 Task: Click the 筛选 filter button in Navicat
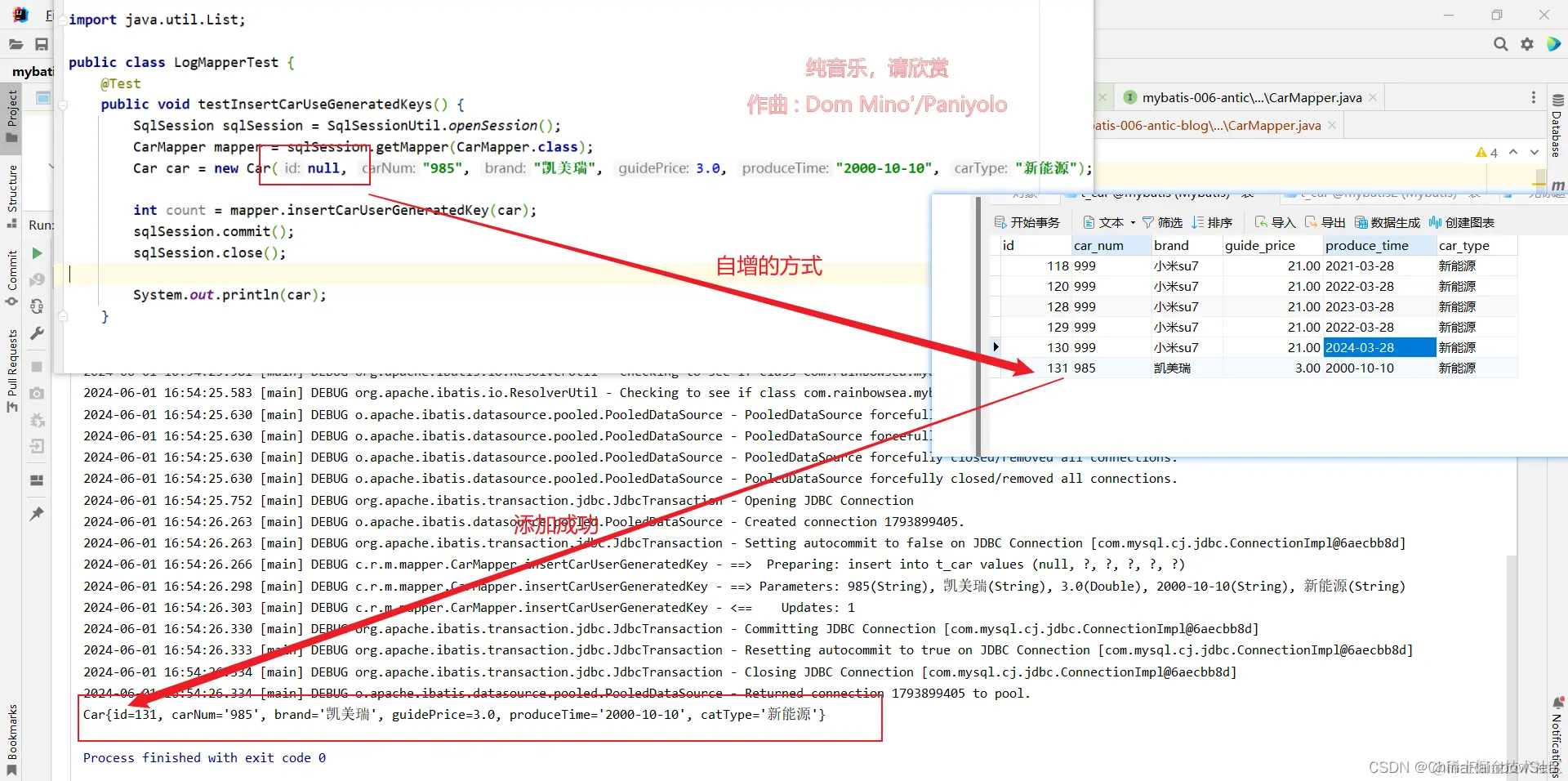point(1162,222)
